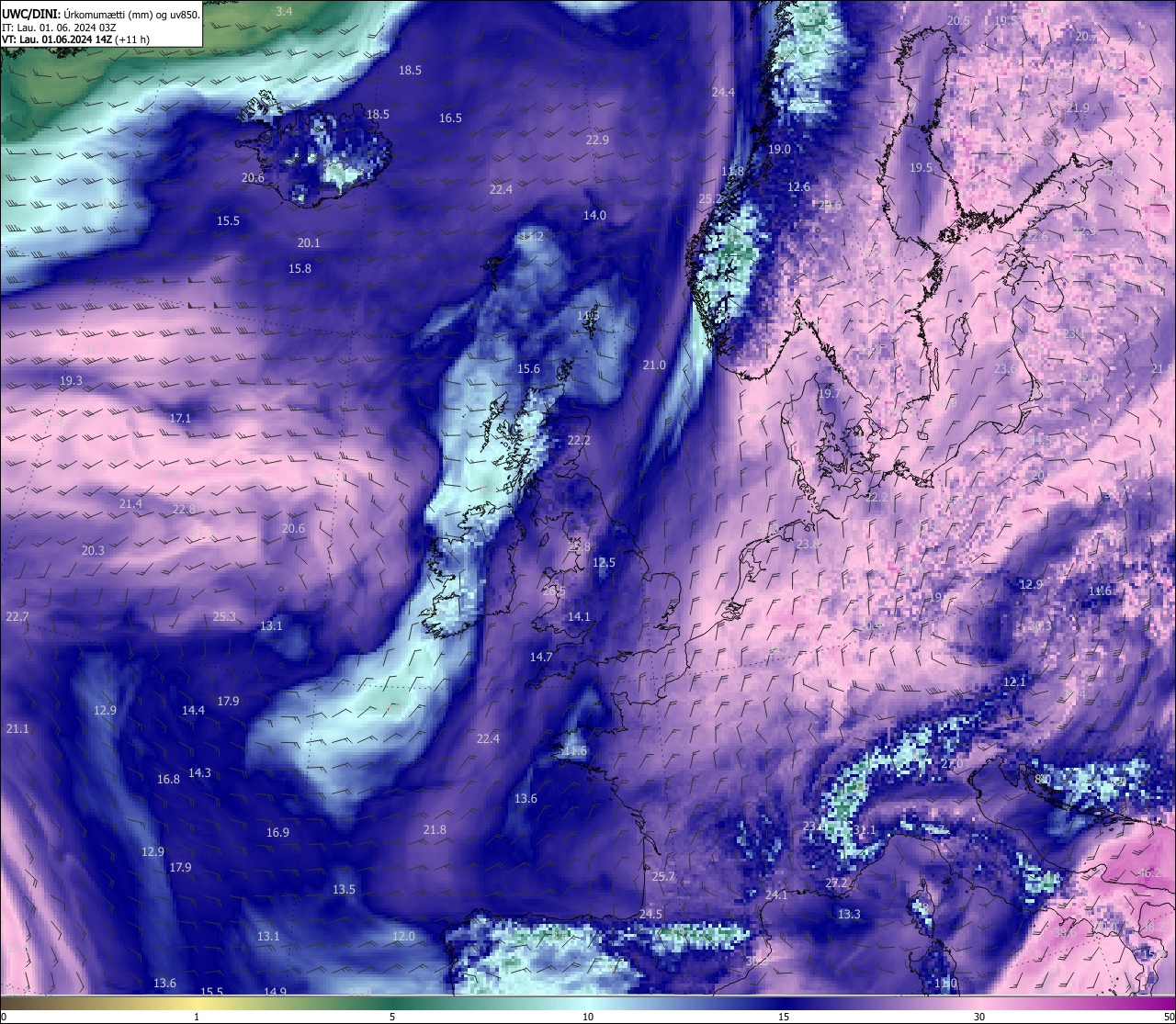Viewport: 1176px width, 1024px height.
Task: Click the 21.0 value in North Sea
Action: tap(654, 365)
